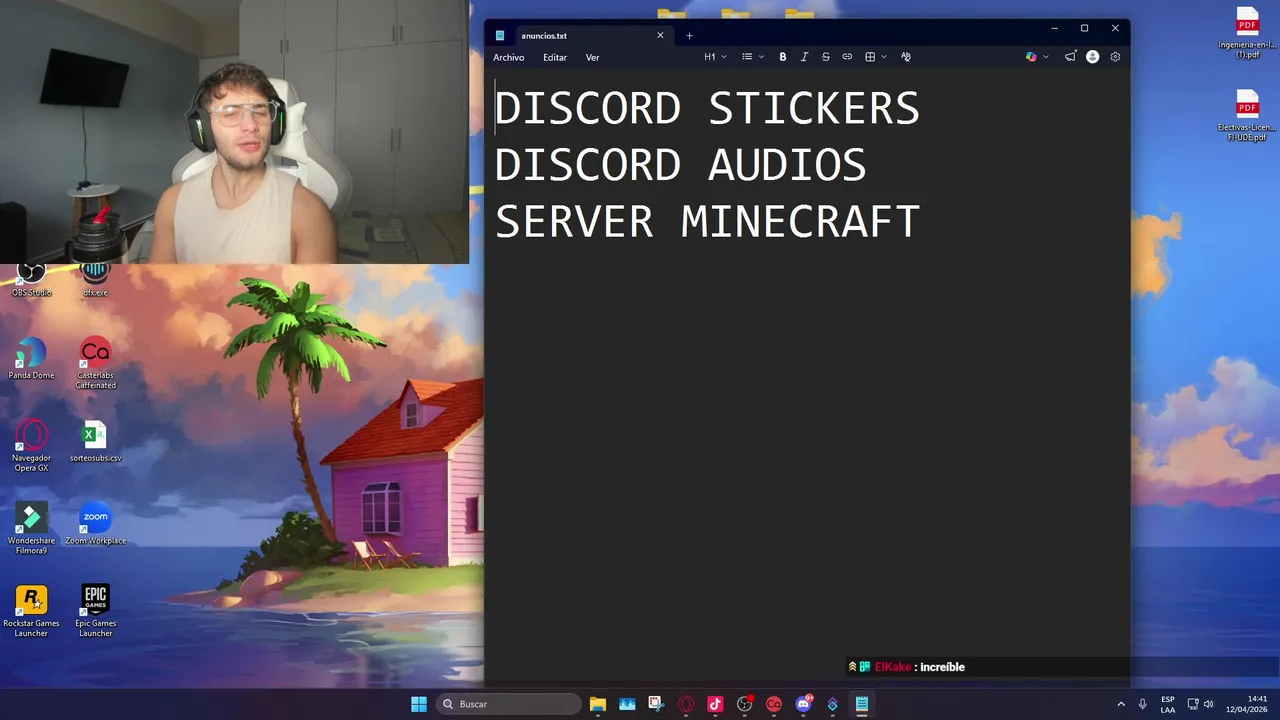Open Notepad settings gear

tap(1115, 57)
